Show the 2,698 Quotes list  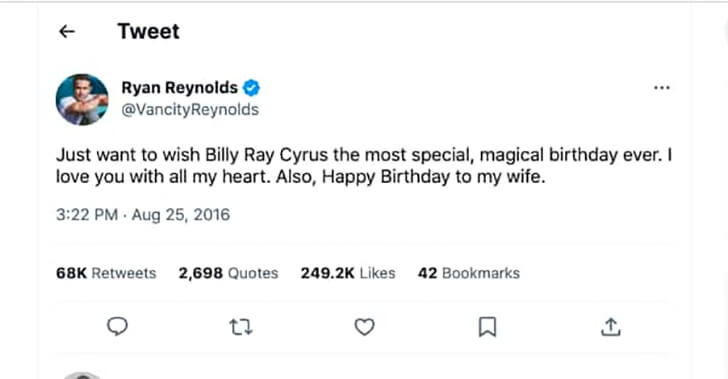(228, 273)
